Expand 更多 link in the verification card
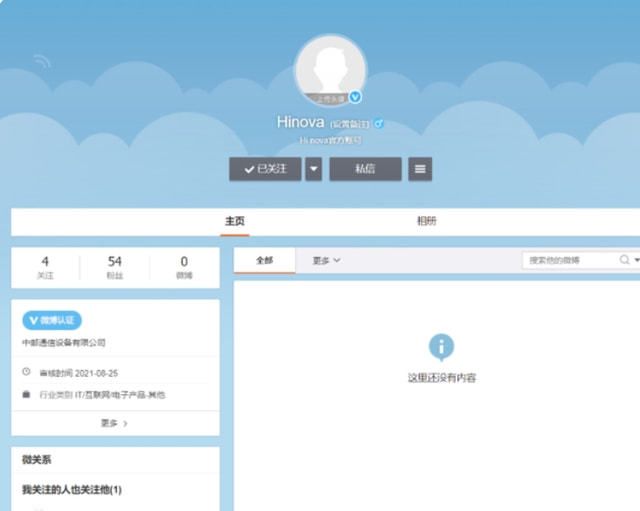Image resolution: width=640 pixels, height=511 pixels. [x=114, y=423]
